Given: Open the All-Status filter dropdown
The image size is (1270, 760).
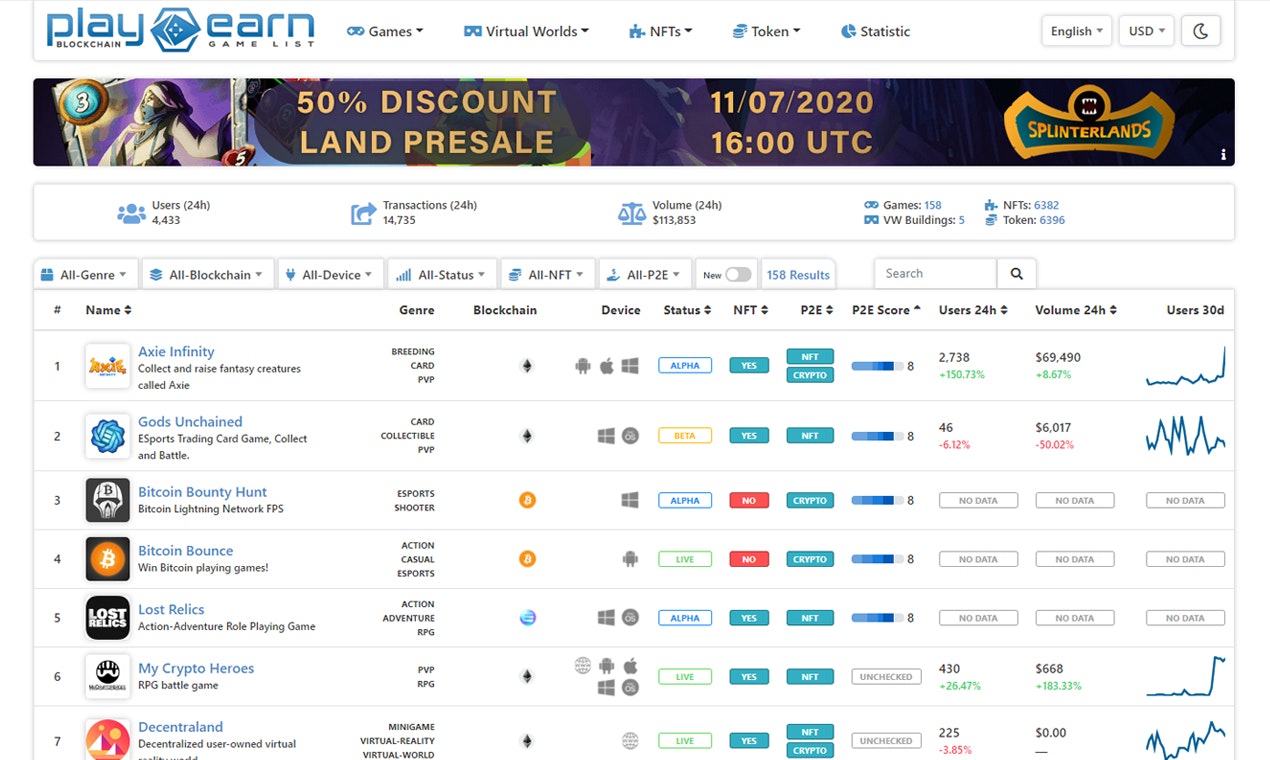Looking at the screenshot, I should (441, 274).
